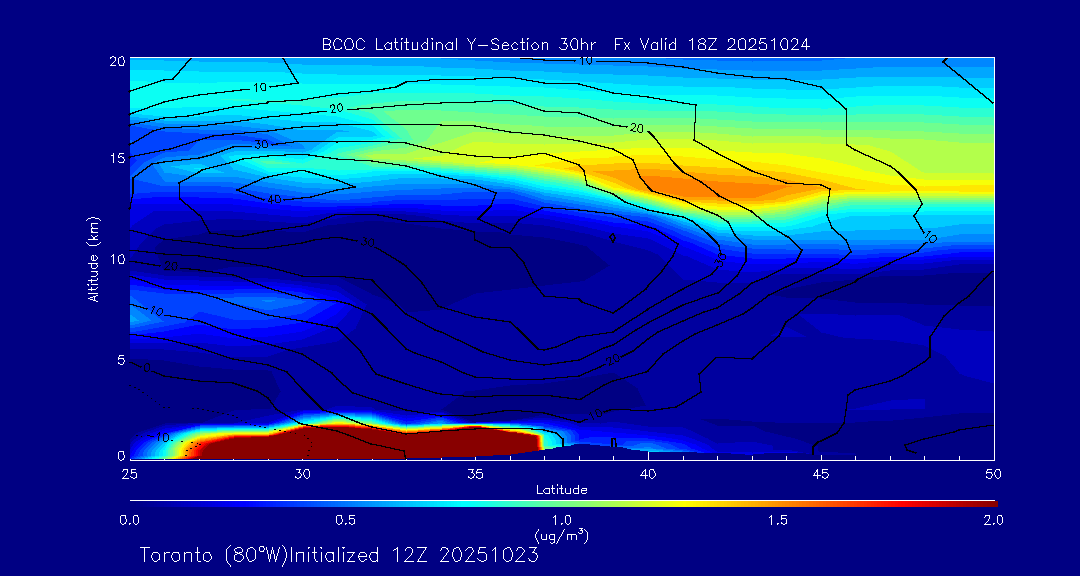Select the latitude axis tick label '45'
The image size is (1080, 576).
coord(821,474)
